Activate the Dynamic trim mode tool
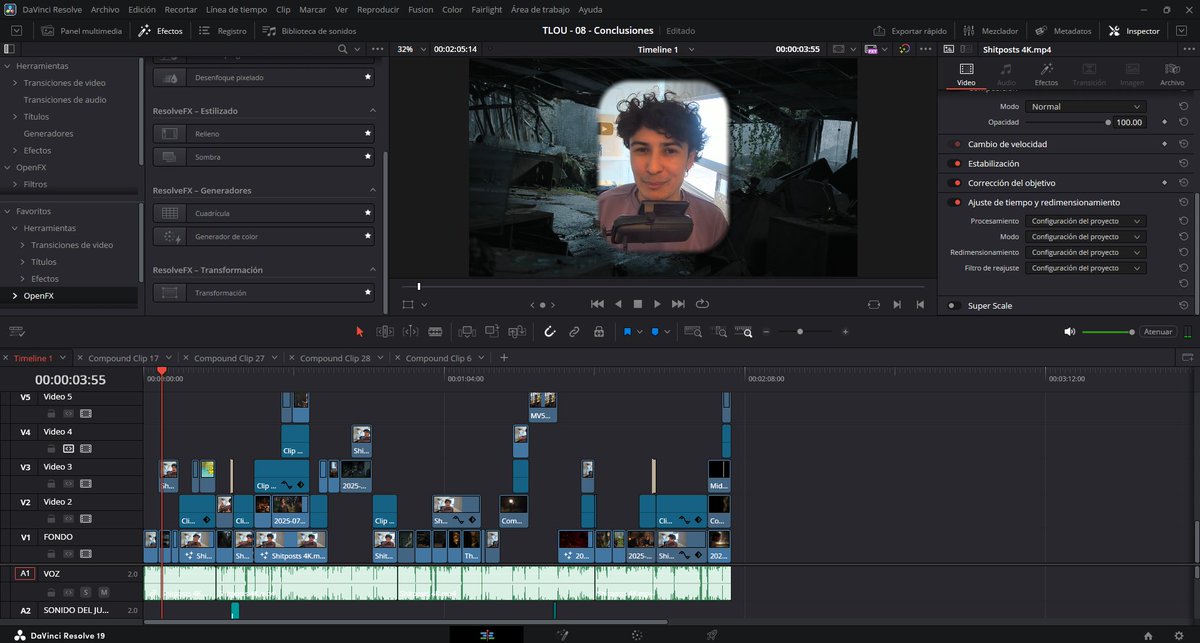The height and width of the screenshot is (643, 1200). click(411, 331)
